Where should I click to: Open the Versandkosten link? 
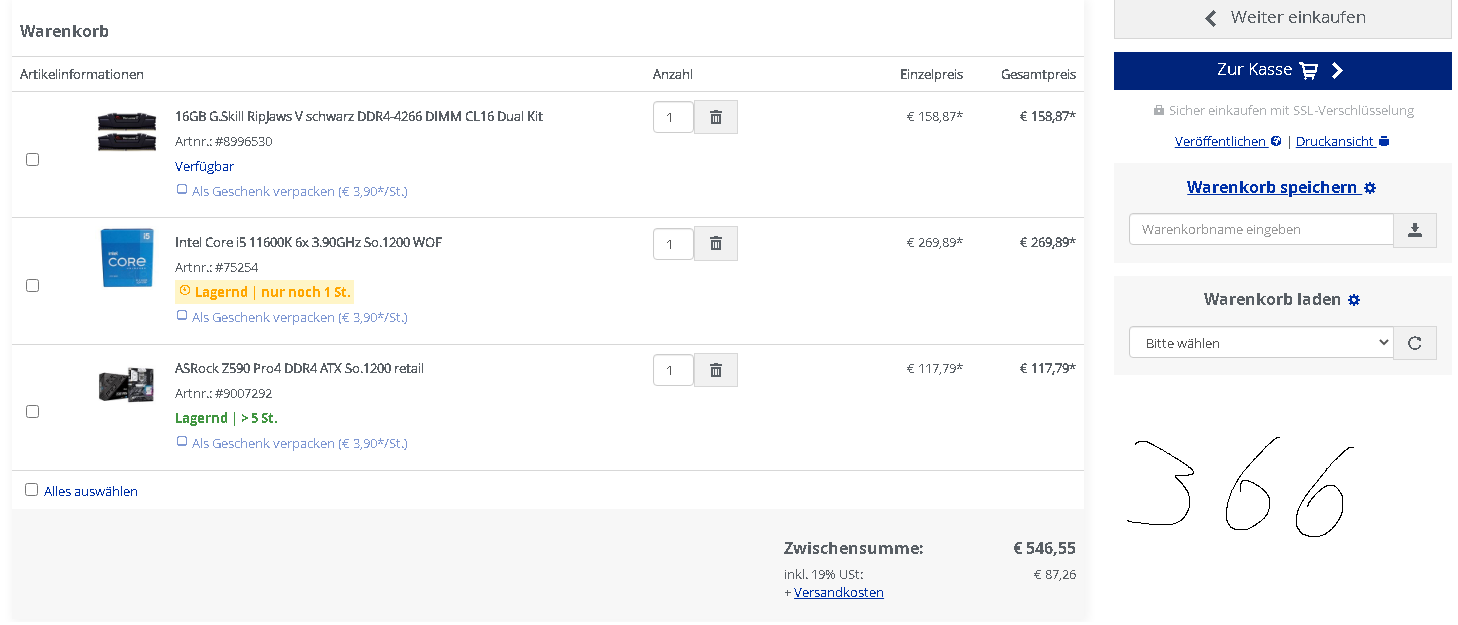(x=838, y=592)
